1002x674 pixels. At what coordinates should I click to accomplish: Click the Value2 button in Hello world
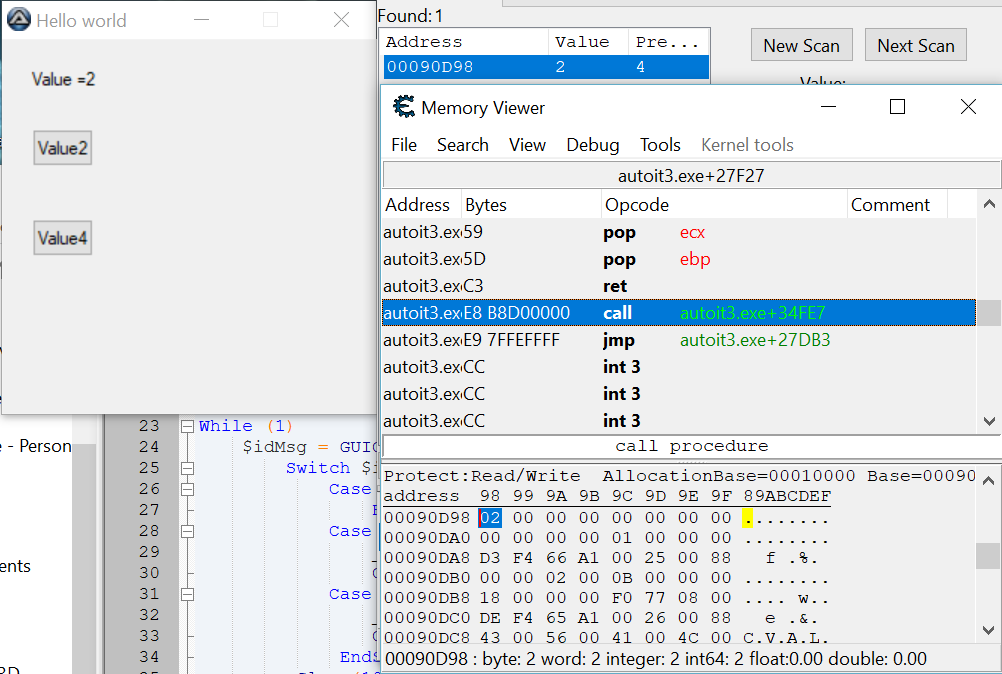pyautogui.click(x=63, y=148)
